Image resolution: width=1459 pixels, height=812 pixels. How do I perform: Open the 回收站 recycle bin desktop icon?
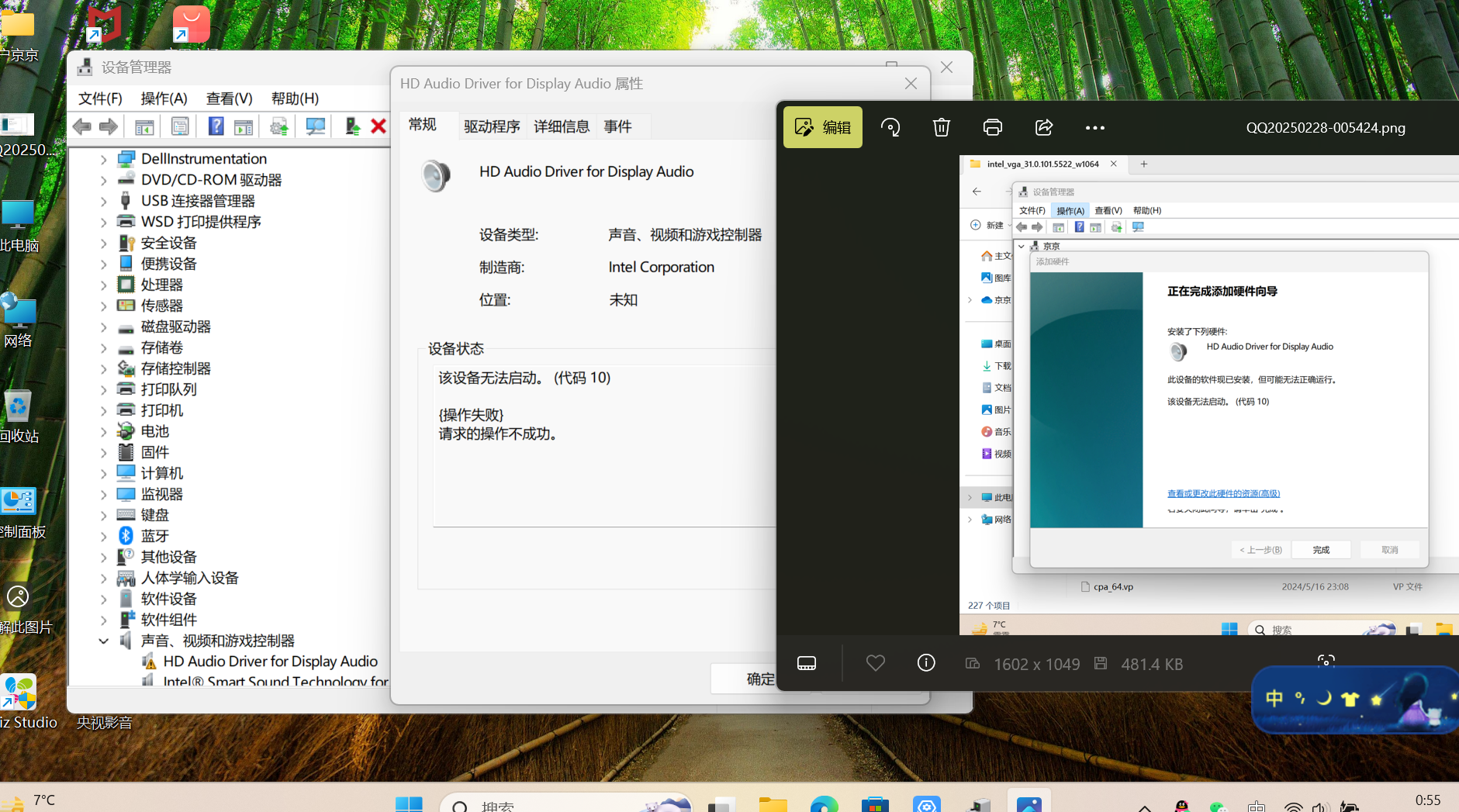click(x=19, y=416)
